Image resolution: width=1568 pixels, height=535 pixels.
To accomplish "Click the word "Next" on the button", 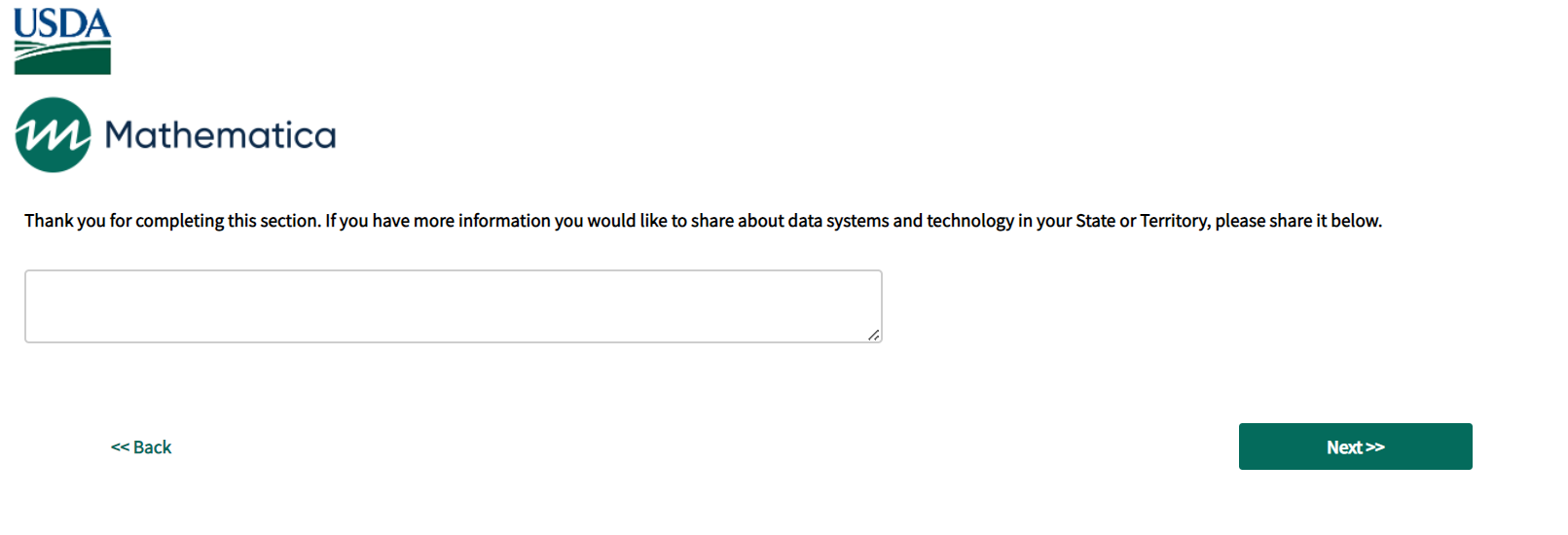I will tap(1344, 447).
